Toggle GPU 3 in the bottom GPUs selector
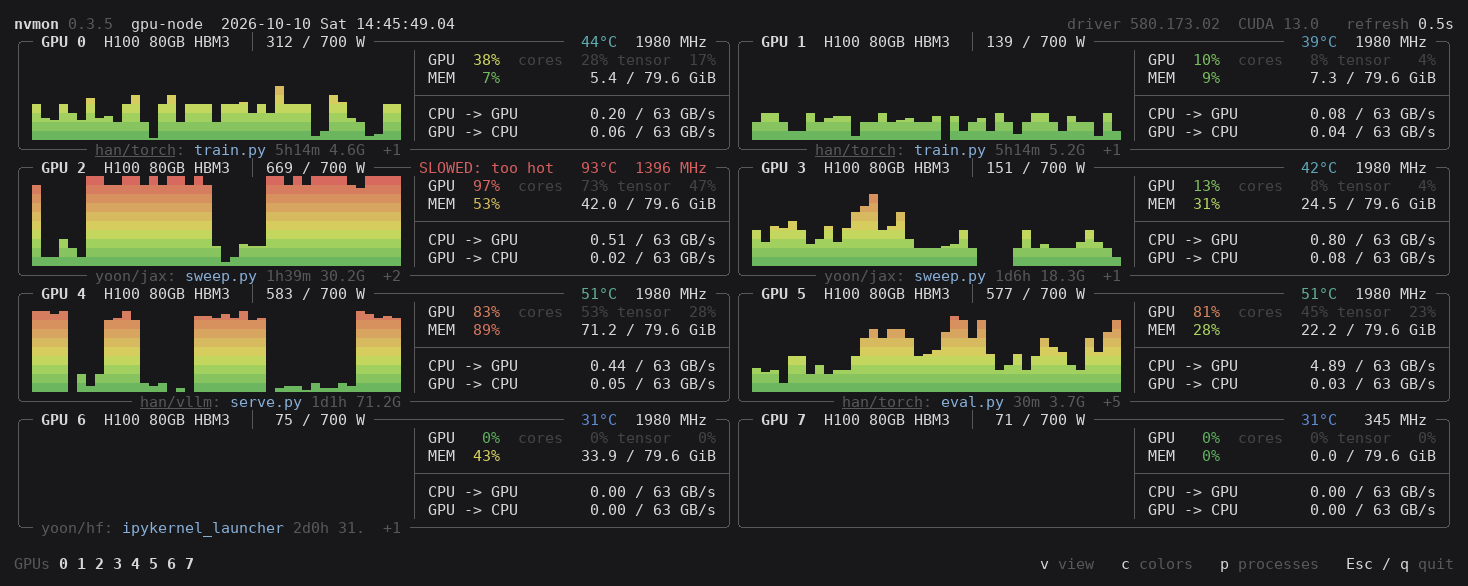This screenshot has height=586, width=1468. coord(118,564)
